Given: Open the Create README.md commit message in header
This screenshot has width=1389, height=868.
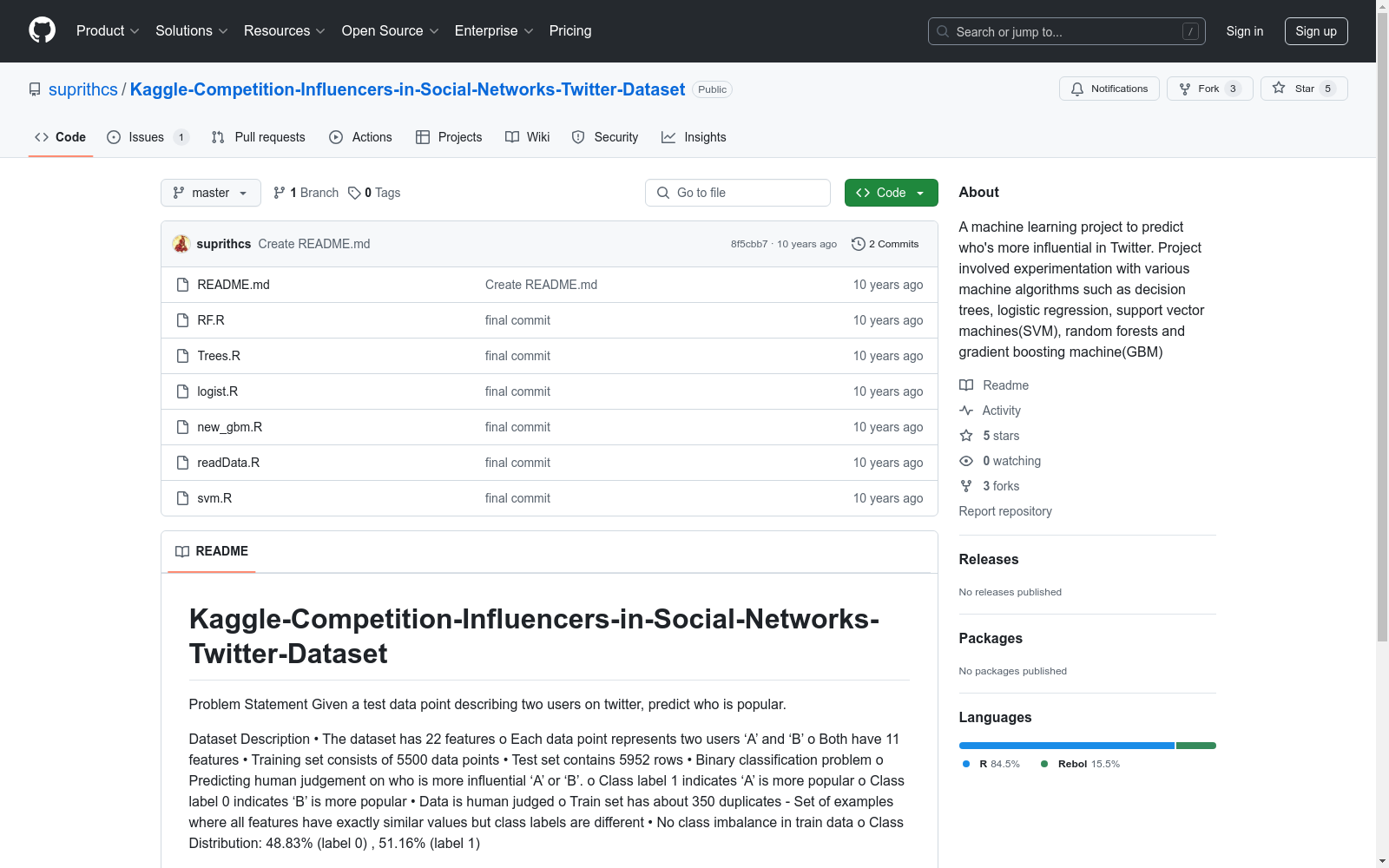Looking at the screenshot, I should [314, 244].
